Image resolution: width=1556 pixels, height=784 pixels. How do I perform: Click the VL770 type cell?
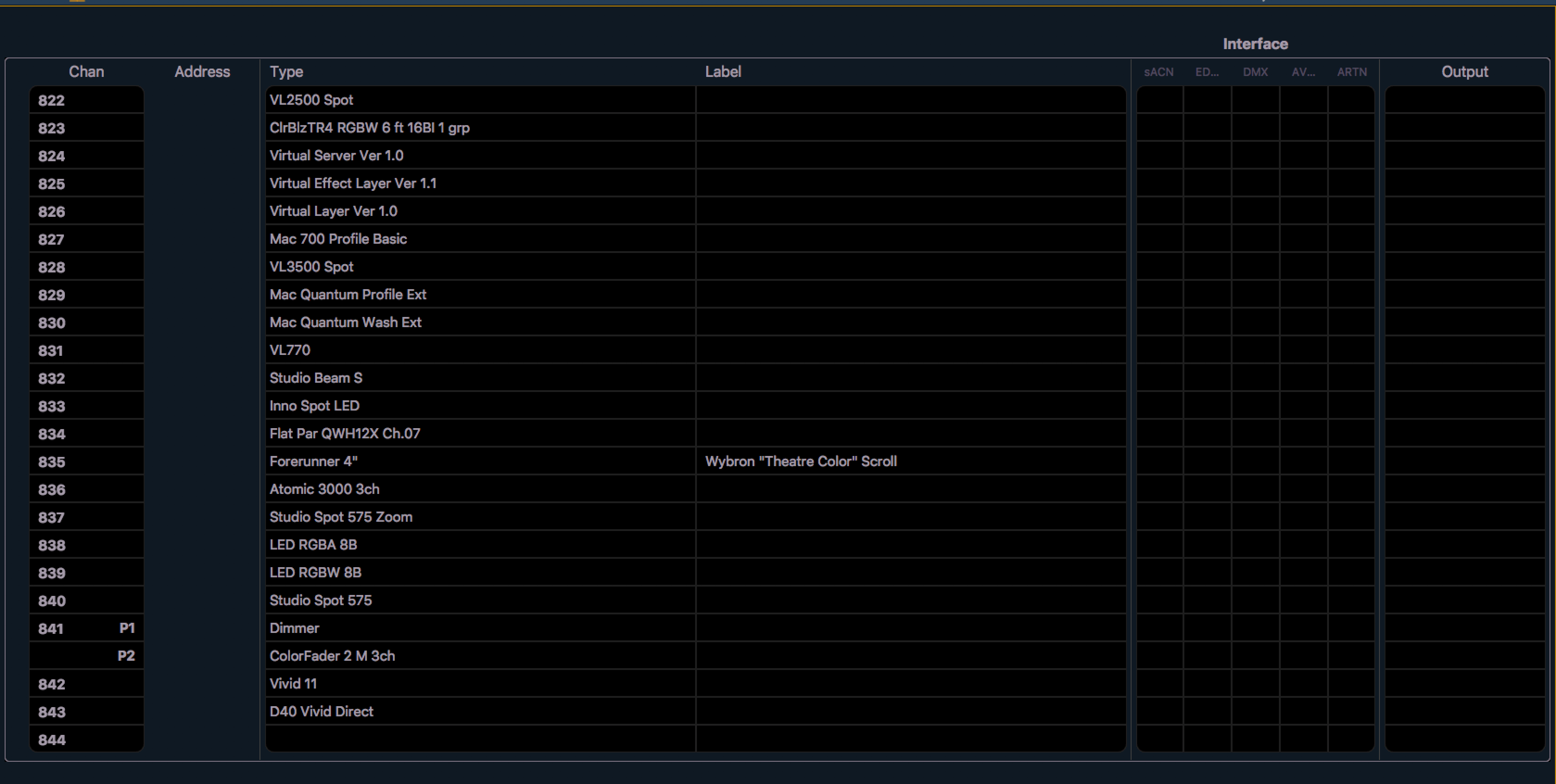point(480,350)
